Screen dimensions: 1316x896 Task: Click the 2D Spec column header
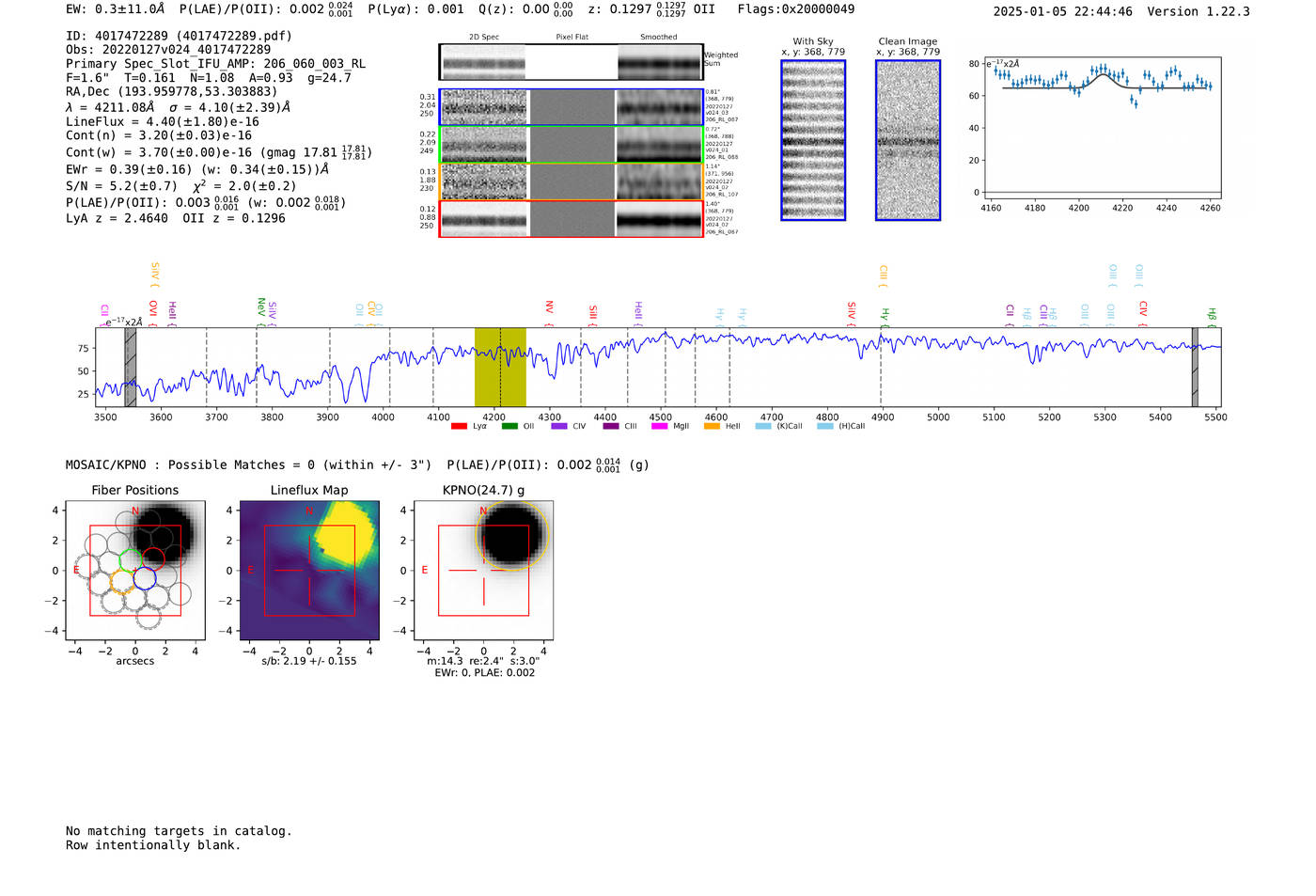tap(484, 38)
